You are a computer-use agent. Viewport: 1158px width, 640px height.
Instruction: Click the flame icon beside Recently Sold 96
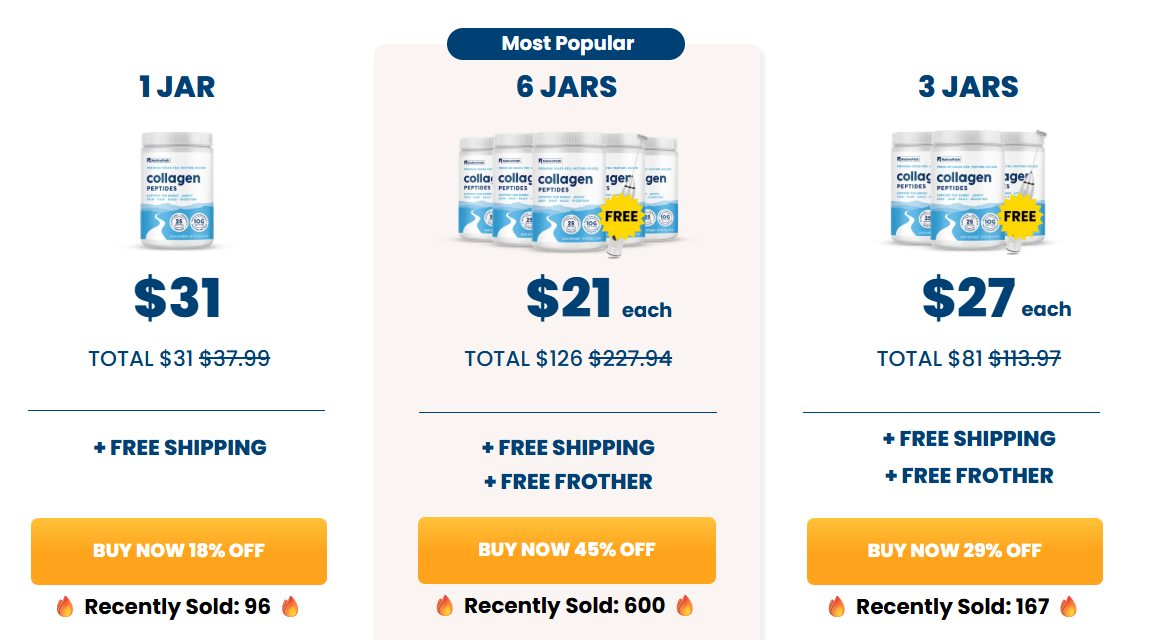(64, 606)
